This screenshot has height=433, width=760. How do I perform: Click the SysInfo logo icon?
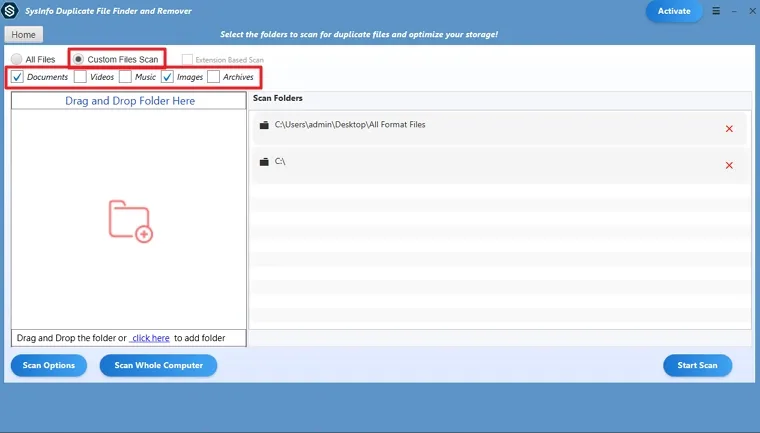(x=9, y=10)
